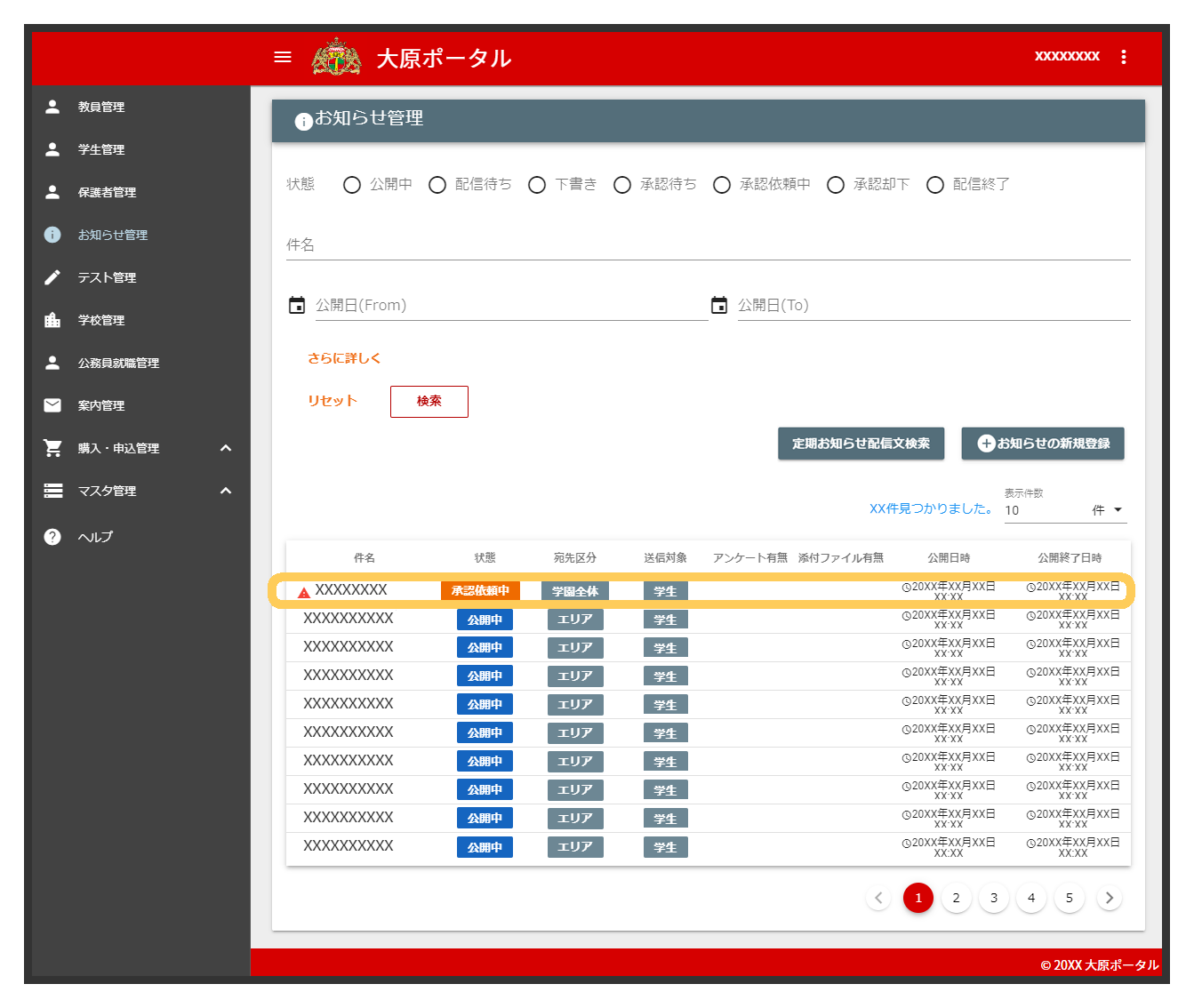Click into the 件名 text field

(x=708, y=245)
